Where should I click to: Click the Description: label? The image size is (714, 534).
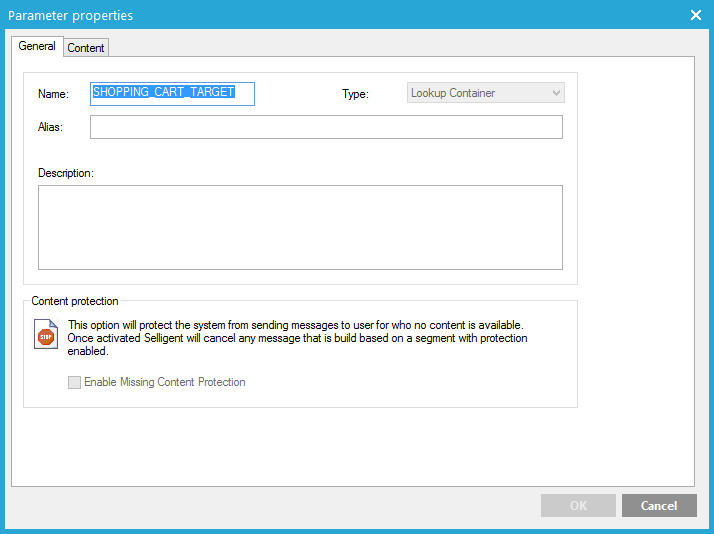(65, 173)
